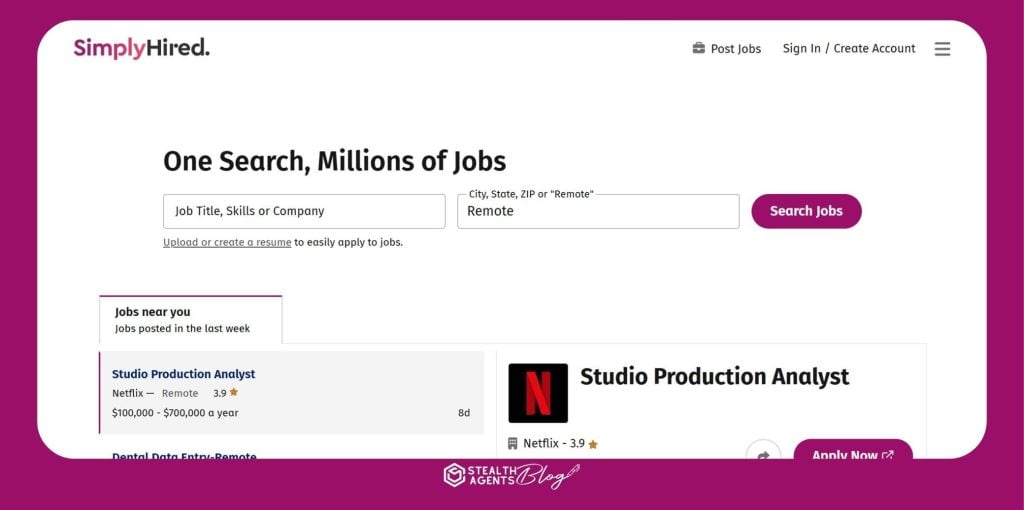Click the briefcase icon beside Post Jobs
This screenshot has height=510, width=1024.
[x=699, y=48]
